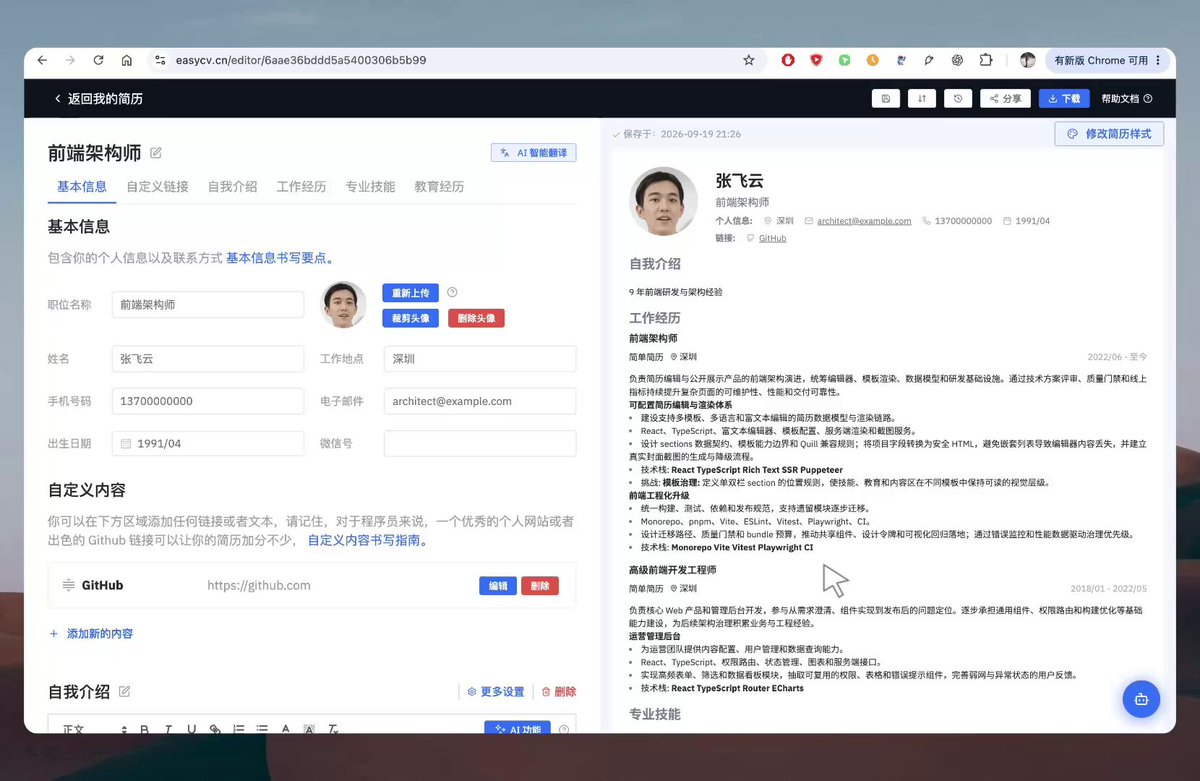
Task: Click the bullet list icon in the editor toolbar
Action: tap(262, 729)
